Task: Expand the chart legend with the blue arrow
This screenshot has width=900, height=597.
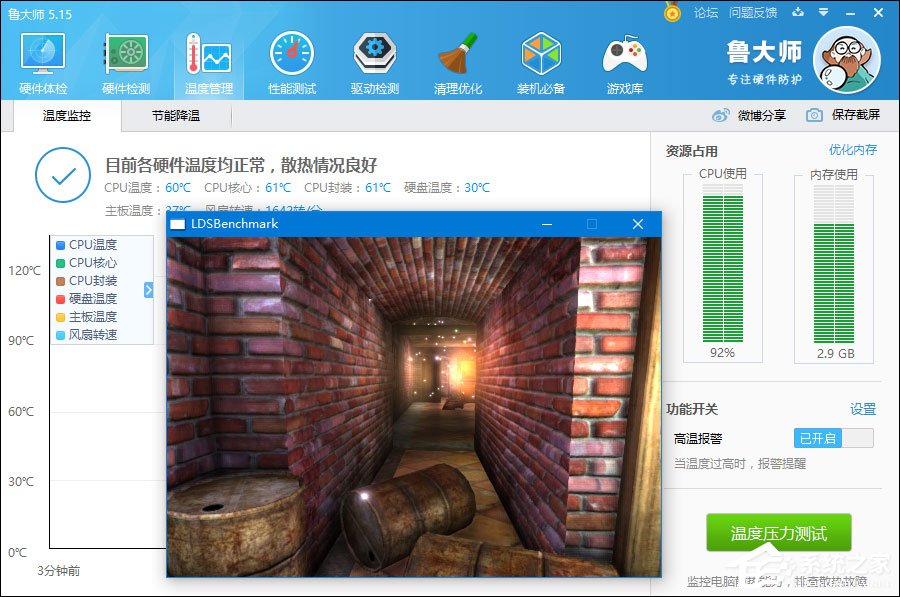Action: click(146, 290)
